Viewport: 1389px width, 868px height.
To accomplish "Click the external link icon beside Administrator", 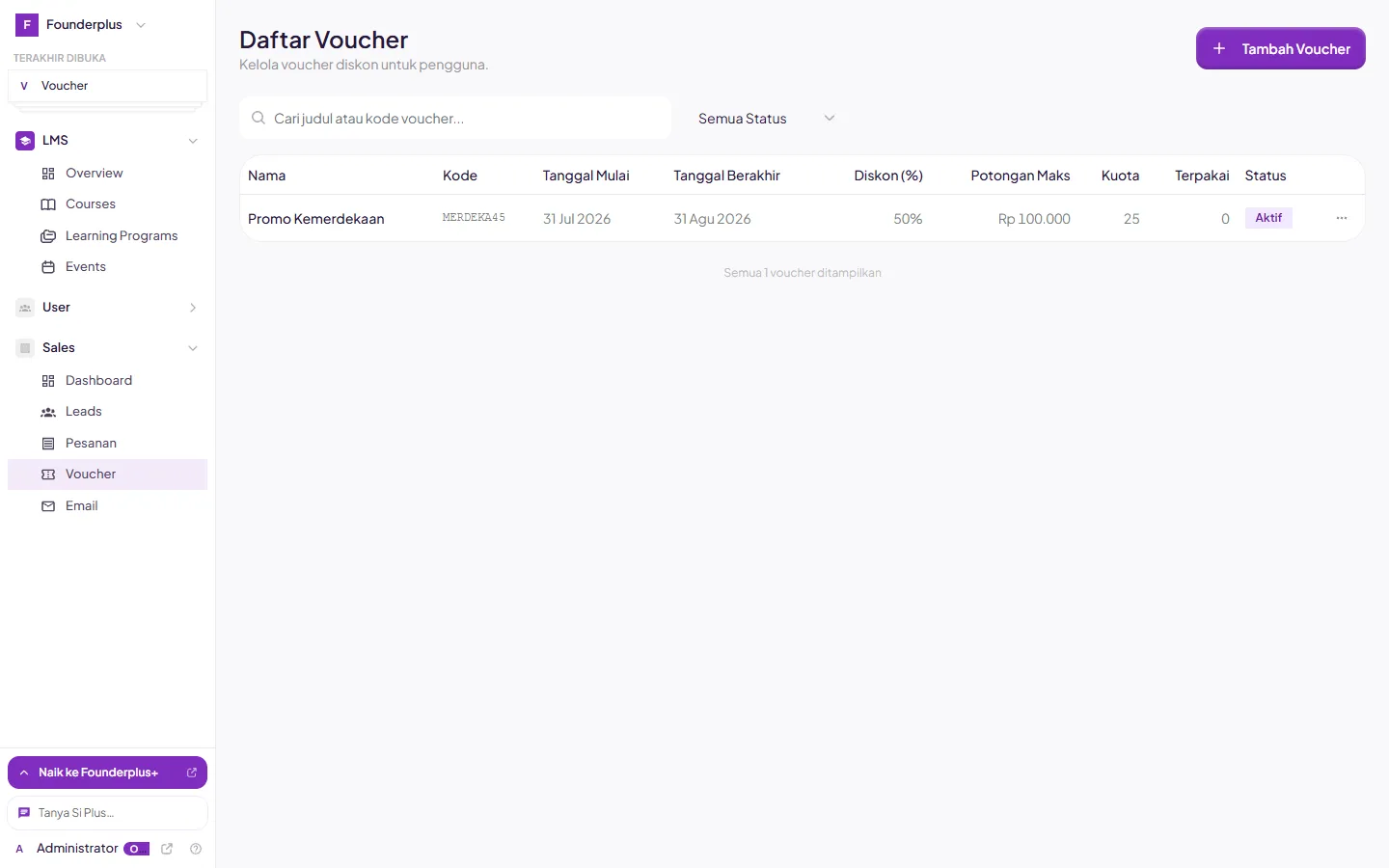I will click(x=167, y=849).
